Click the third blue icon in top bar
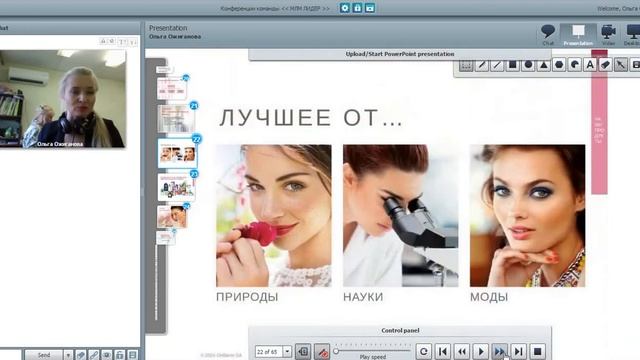640x360 pixels. tap(370, 8)
